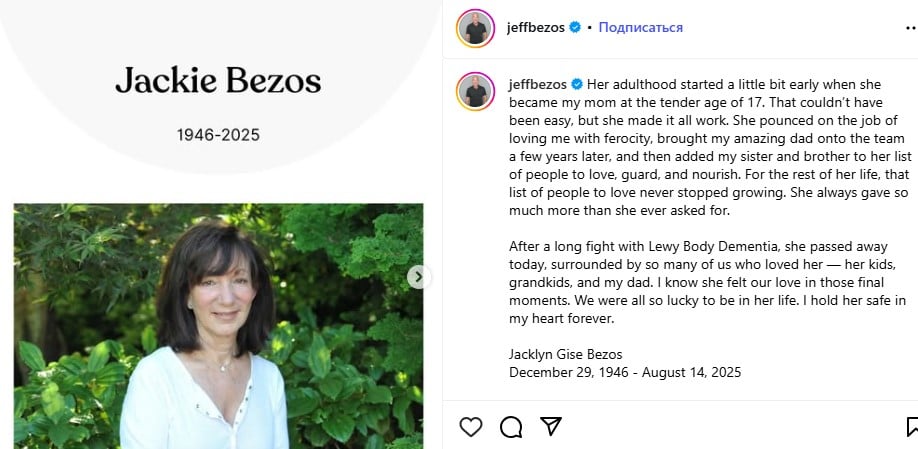Click the 1946-2025 years text
918x449 pixels.
click(x=218, y=135)
